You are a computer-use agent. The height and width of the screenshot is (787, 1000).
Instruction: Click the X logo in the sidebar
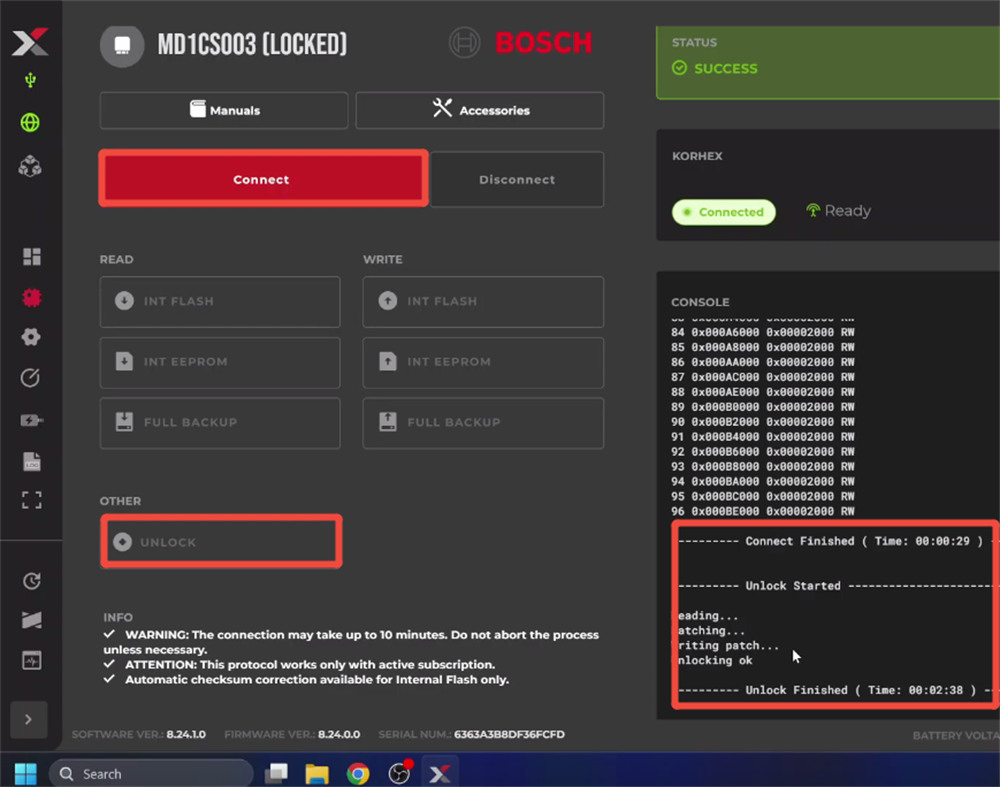[30, 41]
